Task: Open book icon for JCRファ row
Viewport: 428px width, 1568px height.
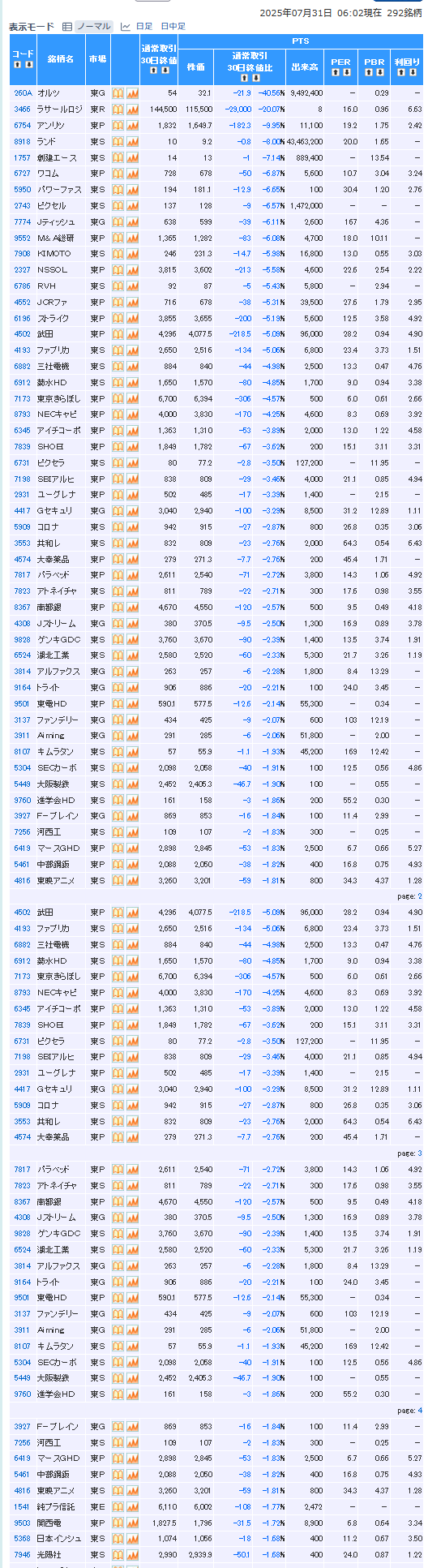Action: point(118,302)
